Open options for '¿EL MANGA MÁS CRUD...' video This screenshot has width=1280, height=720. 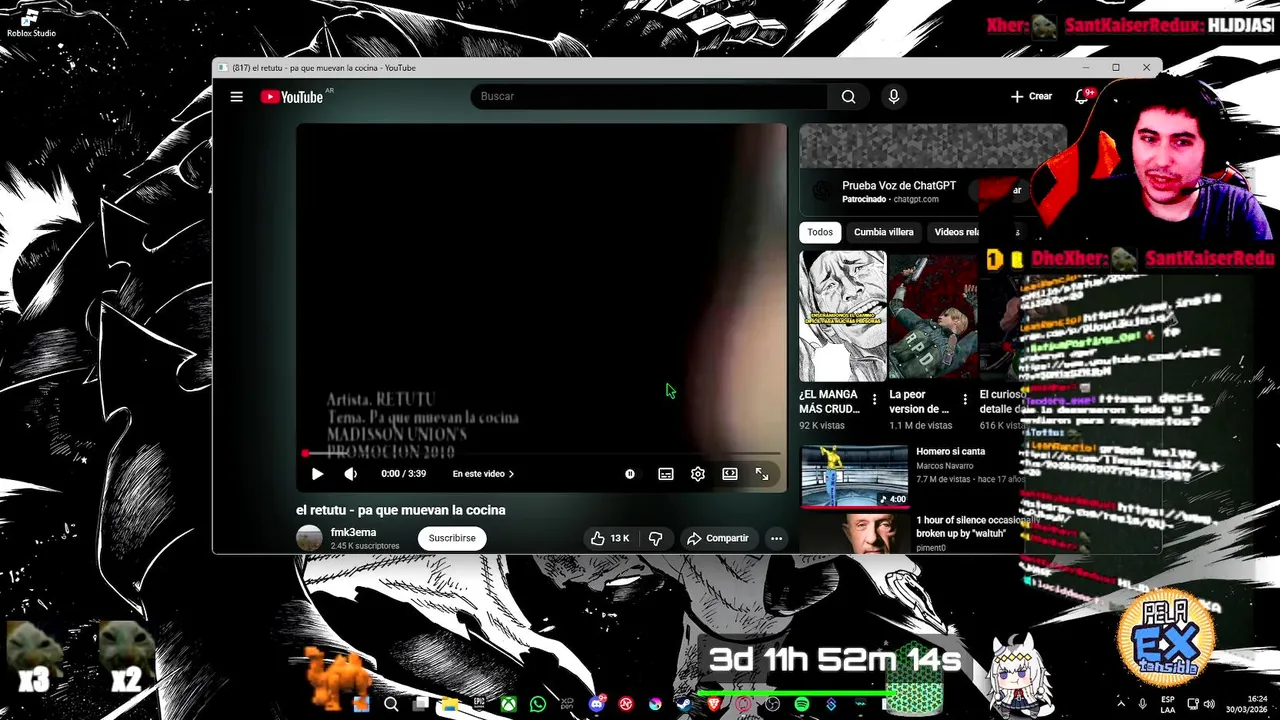point(875,399)
